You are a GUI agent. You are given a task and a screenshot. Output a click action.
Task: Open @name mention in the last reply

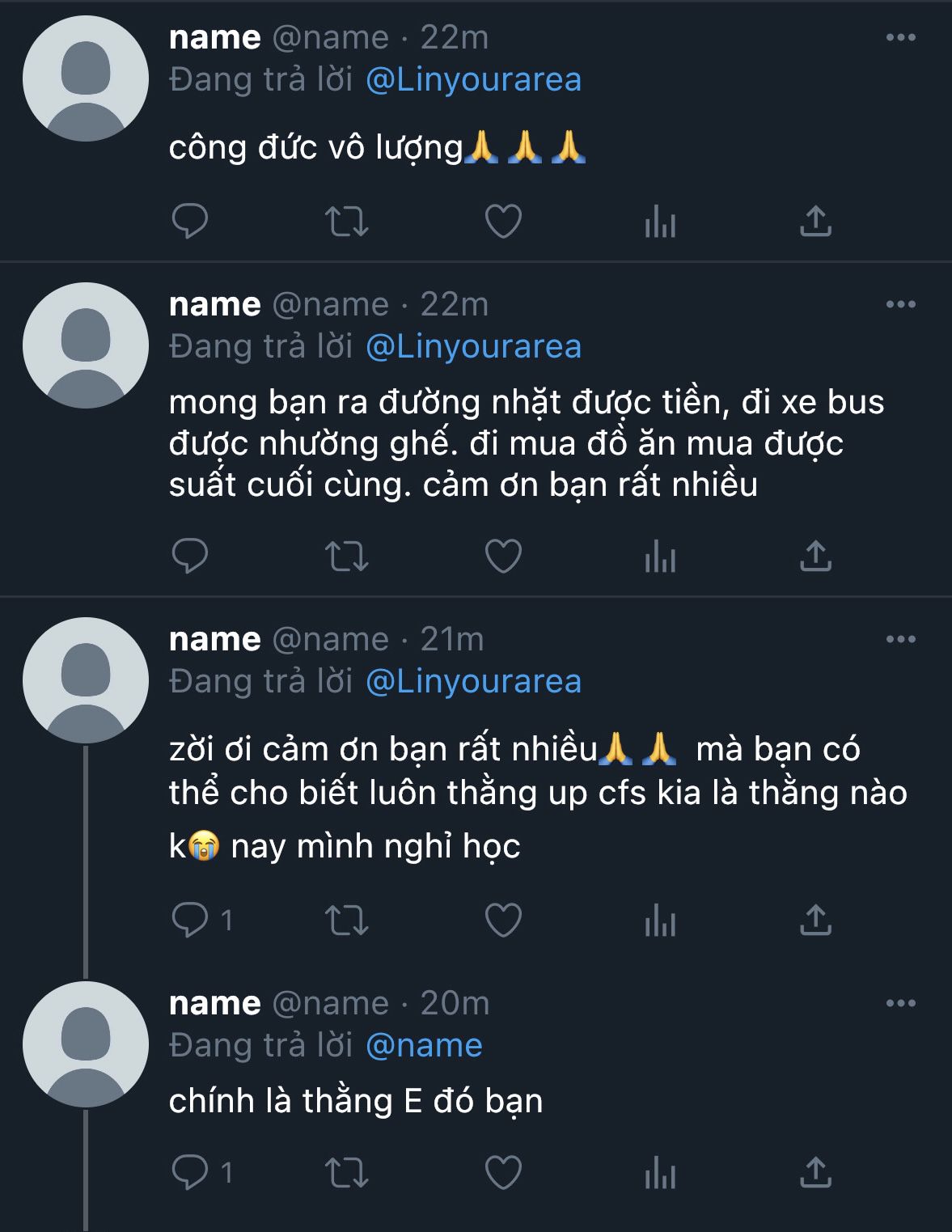[424, 1046]
